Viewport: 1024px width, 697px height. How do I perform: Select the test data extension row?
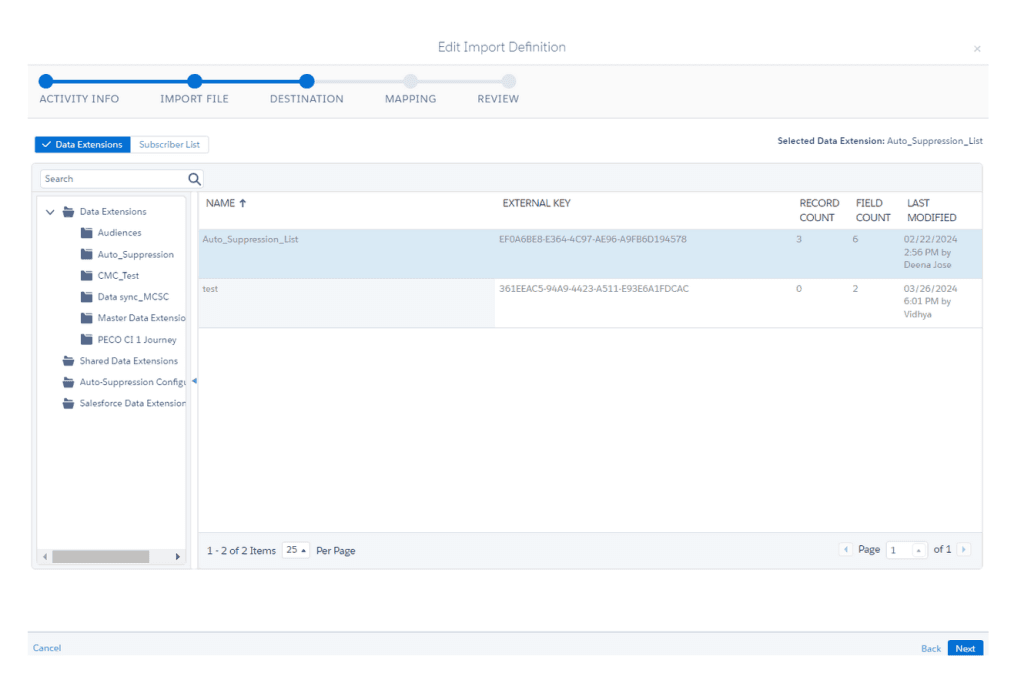tap(590, 303)
